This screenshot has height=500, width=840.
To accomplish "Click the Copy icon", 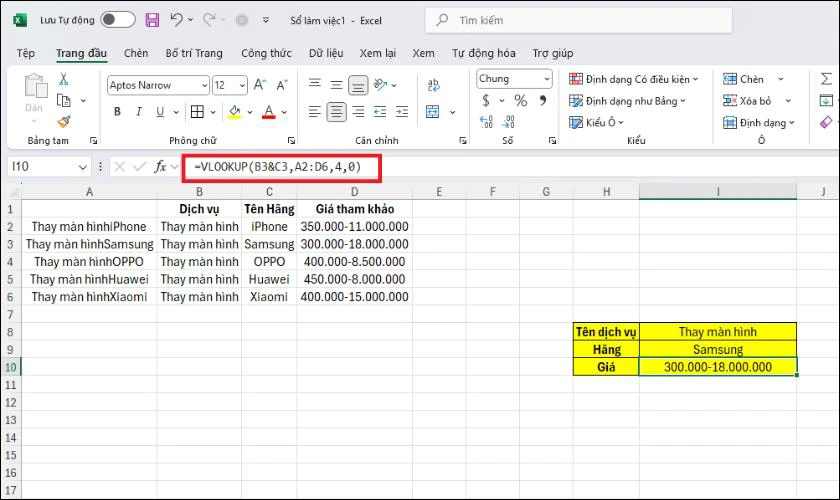I will pos(64,100).
